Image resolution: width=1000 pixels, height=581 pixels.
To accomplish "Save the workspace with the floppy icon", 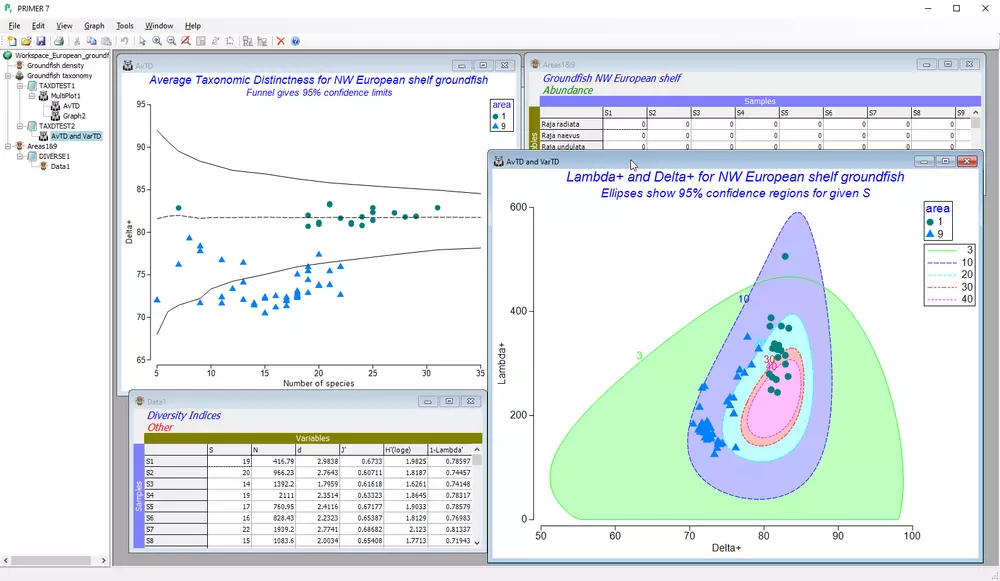I will (41, 41).
